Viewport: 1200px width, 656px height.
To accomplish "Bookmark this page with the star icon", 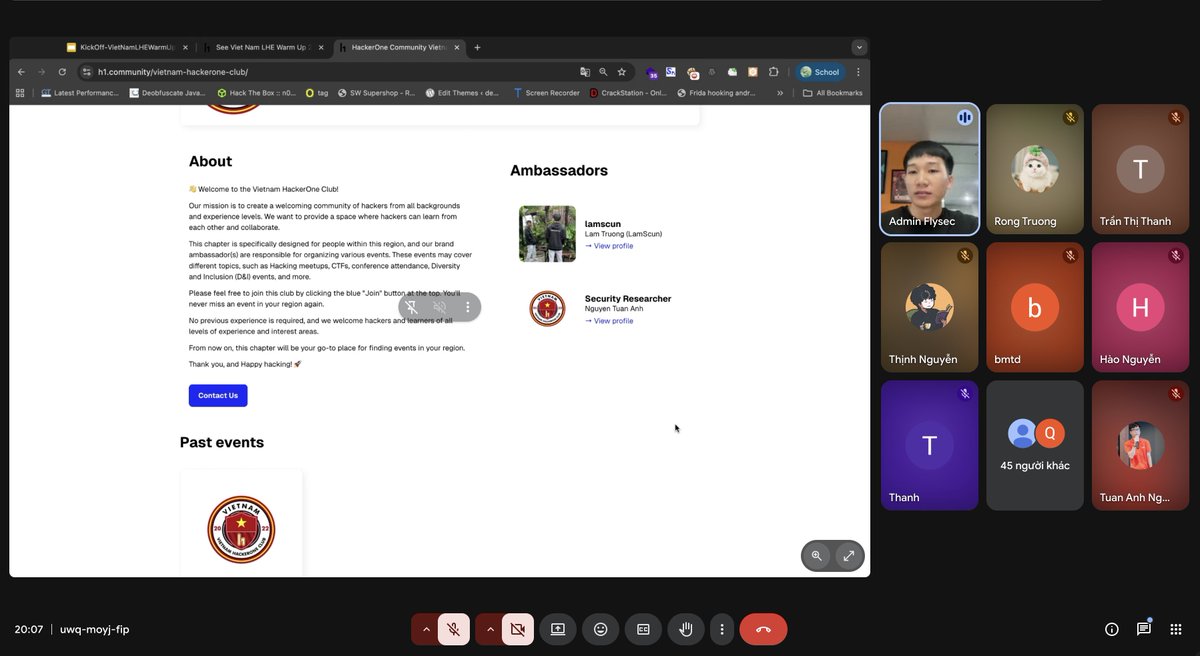I will click(x=621, y=72).
